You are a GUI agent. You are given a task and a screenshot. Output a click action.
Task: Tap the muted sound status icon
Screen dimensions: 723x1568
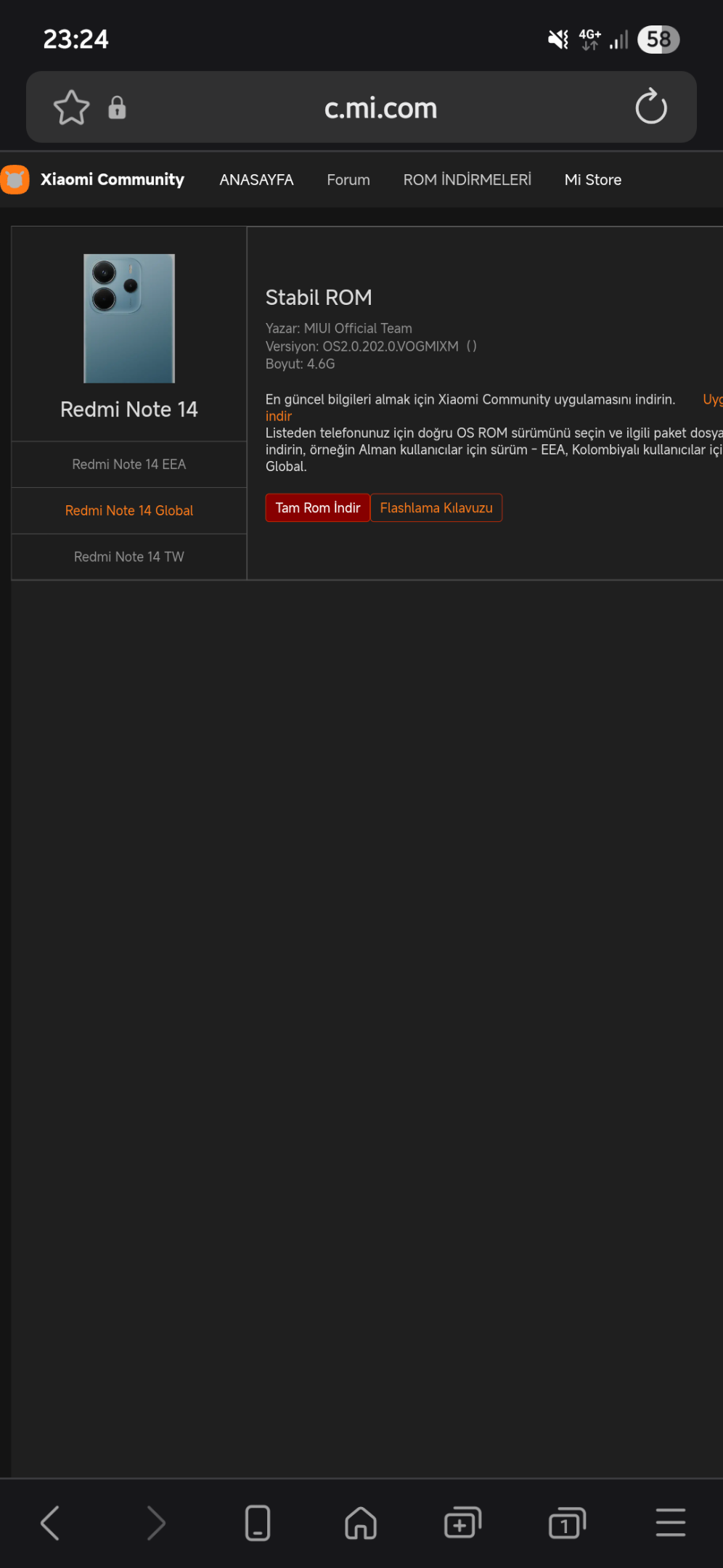[x=558, y=39]
